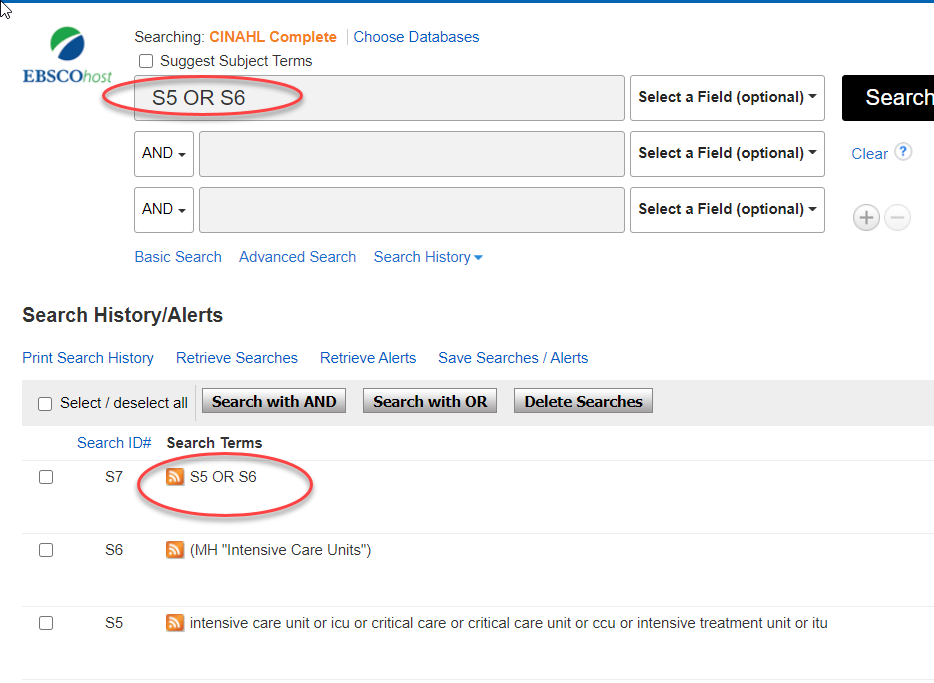Click the second search term input field
The image size is (934, 683).
pyautogui.click(x=411, y=154)
